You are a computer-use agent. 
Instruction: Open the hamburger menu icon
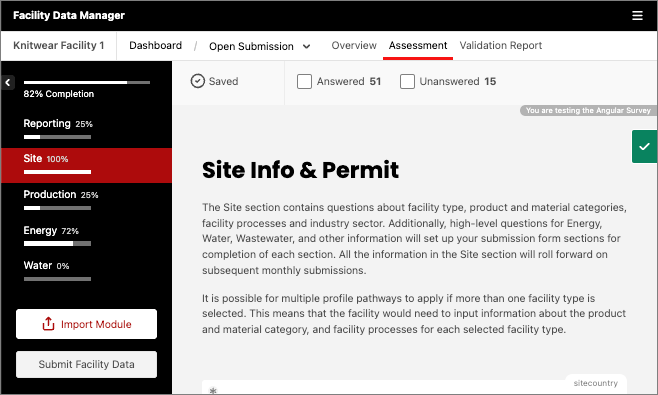tap(637, 16)
